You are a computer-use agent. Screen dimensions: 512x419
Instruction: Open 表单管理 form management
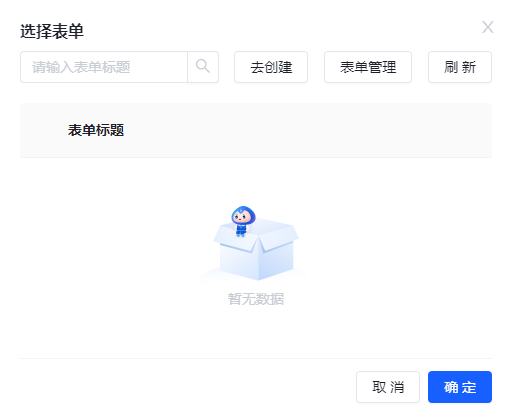pos(368,67)
